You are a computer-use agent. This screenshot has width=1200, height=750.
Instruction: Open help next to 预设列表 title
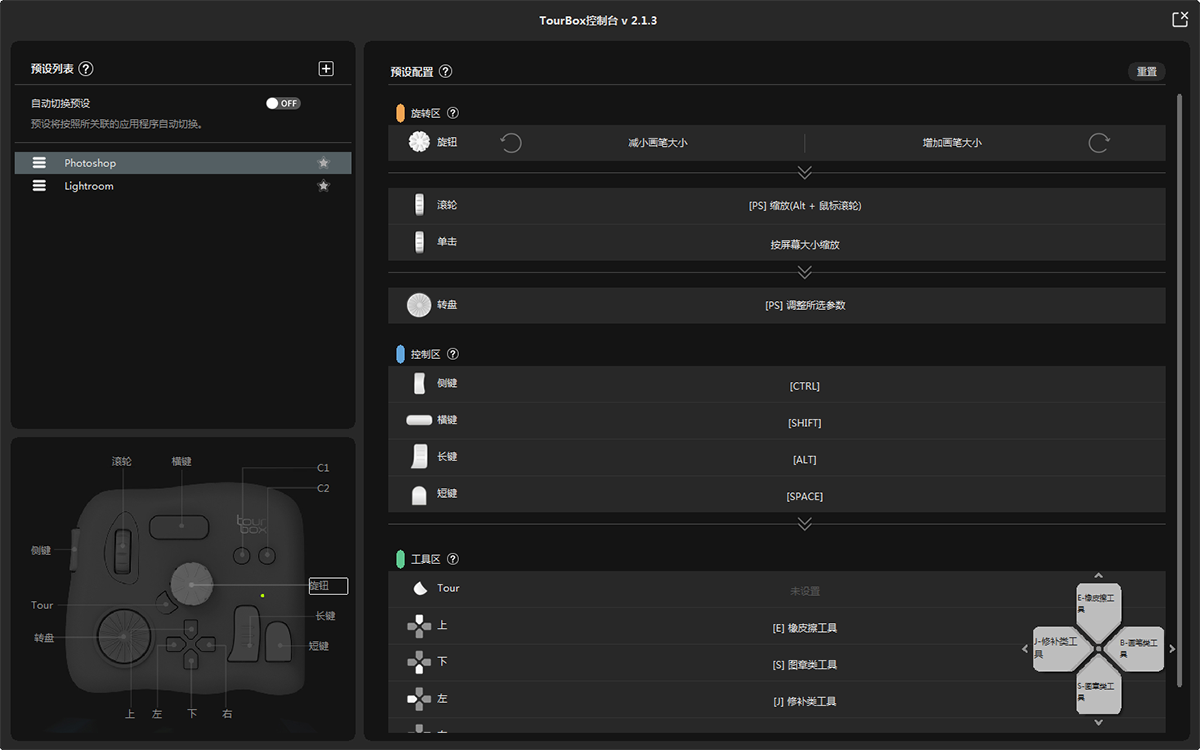[x=86, y=69]
